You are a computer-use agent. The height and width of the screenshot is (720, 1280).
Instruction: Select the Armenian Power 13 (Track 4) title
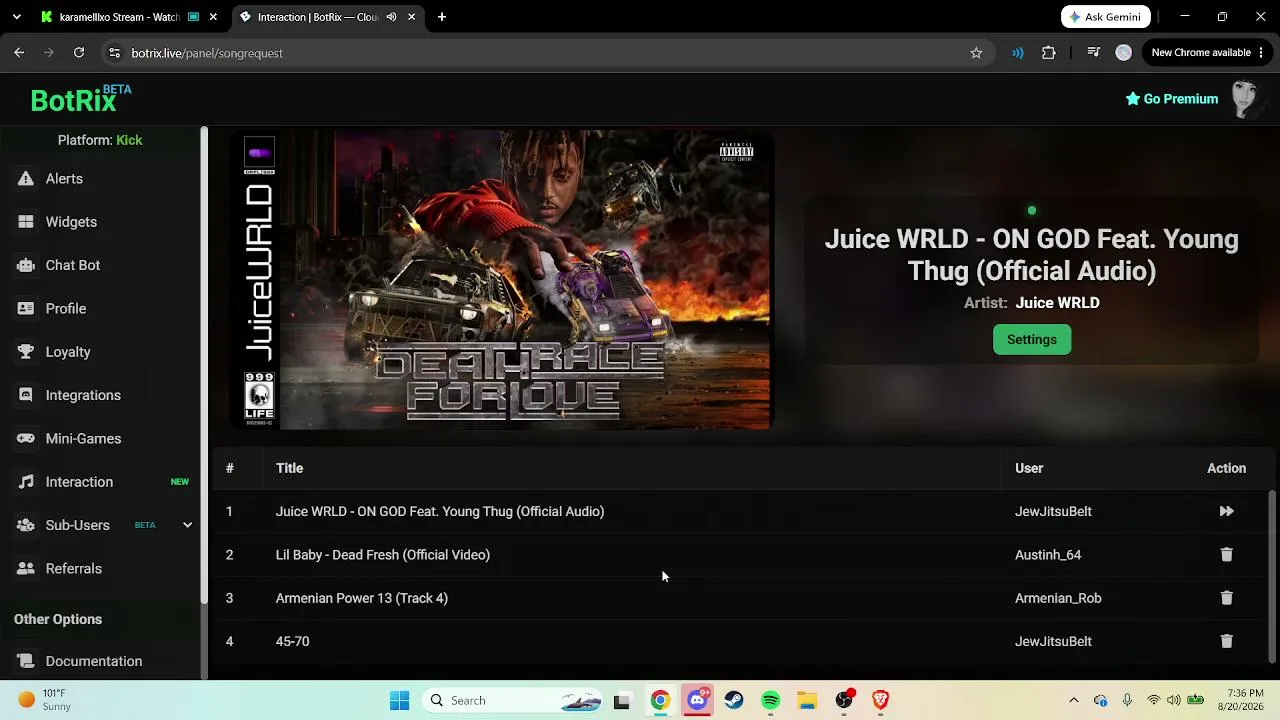362,598
